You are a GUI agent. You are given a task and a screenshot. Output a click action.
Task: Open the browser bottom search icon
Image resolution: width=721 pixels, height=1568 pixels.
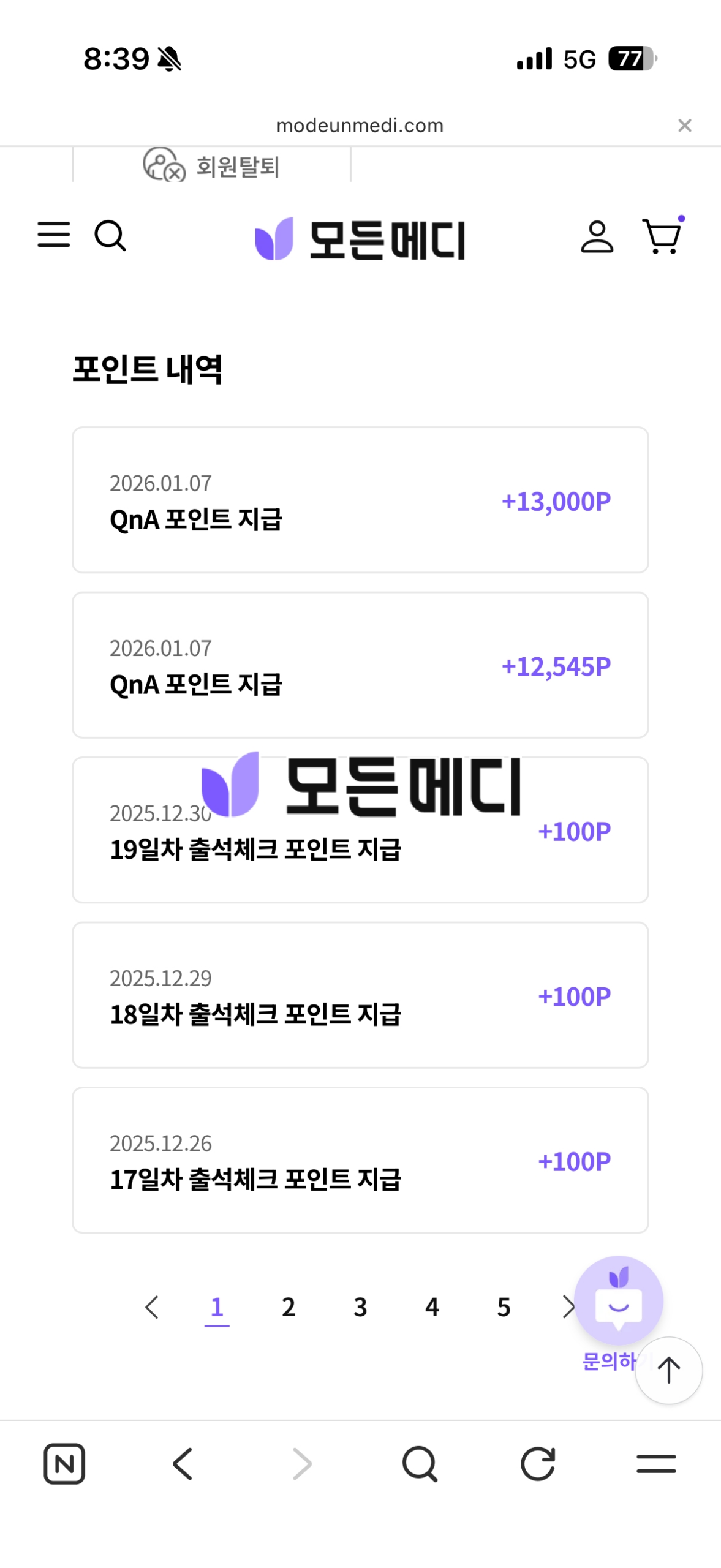(420, 1464)
